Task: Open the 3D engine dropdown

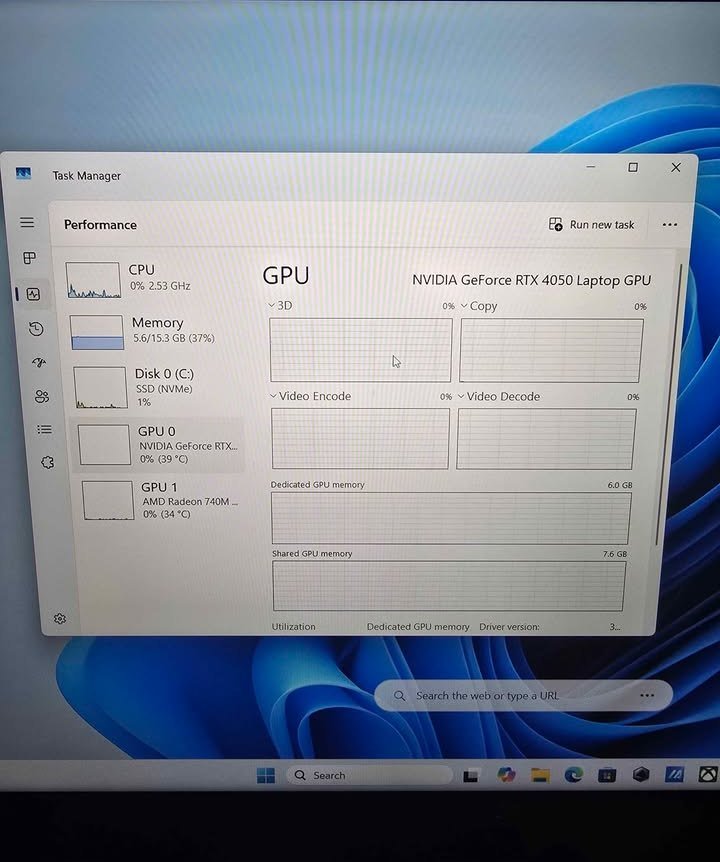Action: click(x=280, y=305)
